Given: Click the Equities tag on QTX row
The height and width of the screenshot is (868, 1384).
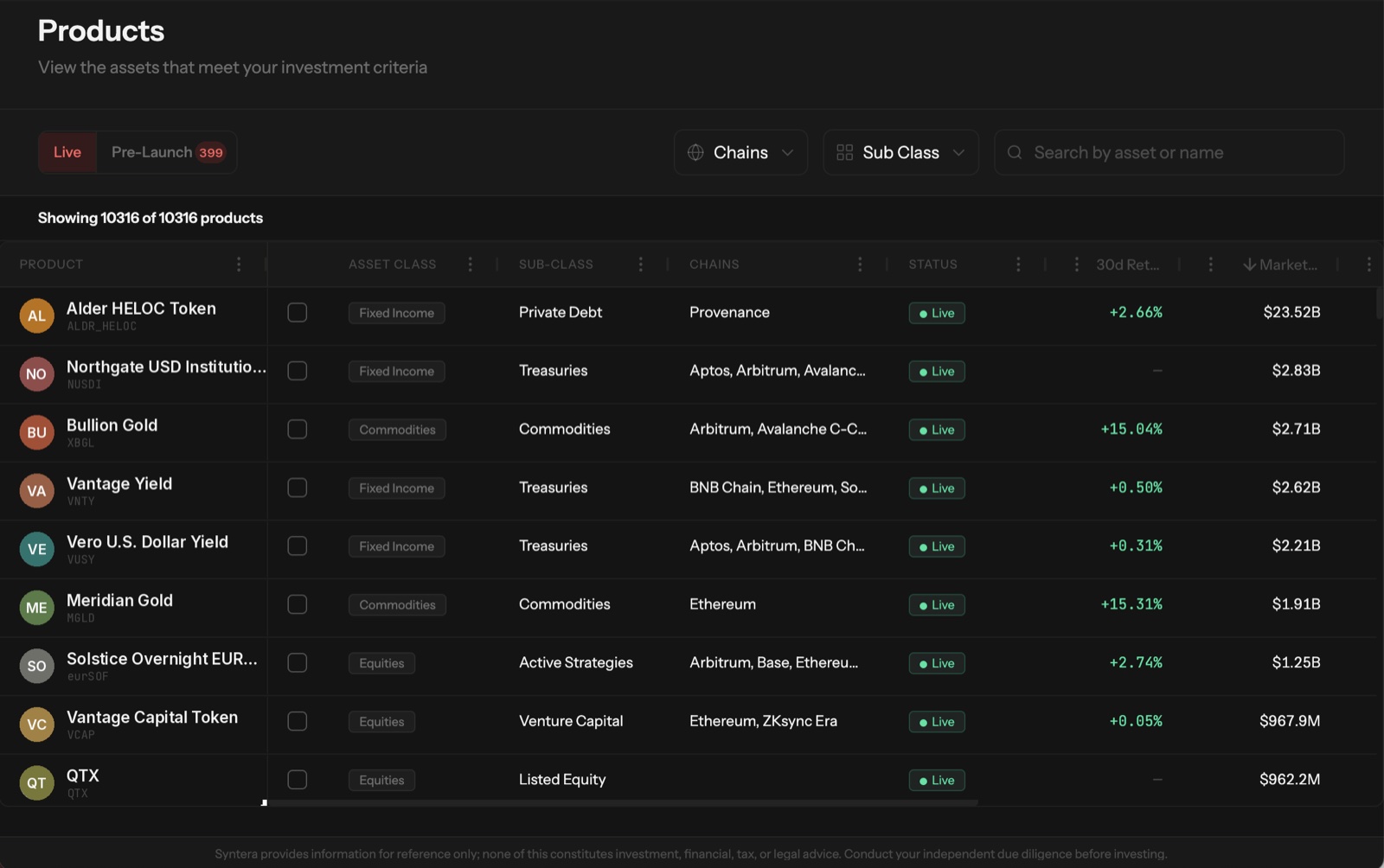Looking at the screenshot, I should (x=381, y=780).
